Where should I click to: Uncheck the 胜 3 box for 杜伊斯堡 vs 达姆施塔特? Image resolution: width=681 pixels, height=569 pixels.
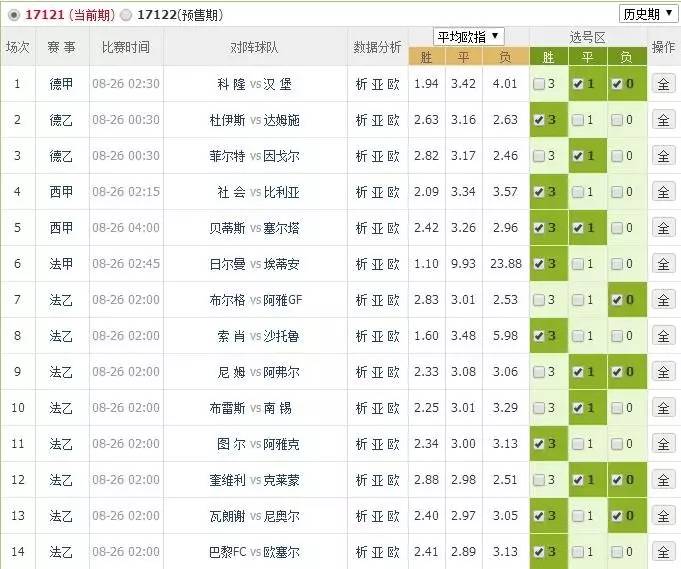point(540,120)
